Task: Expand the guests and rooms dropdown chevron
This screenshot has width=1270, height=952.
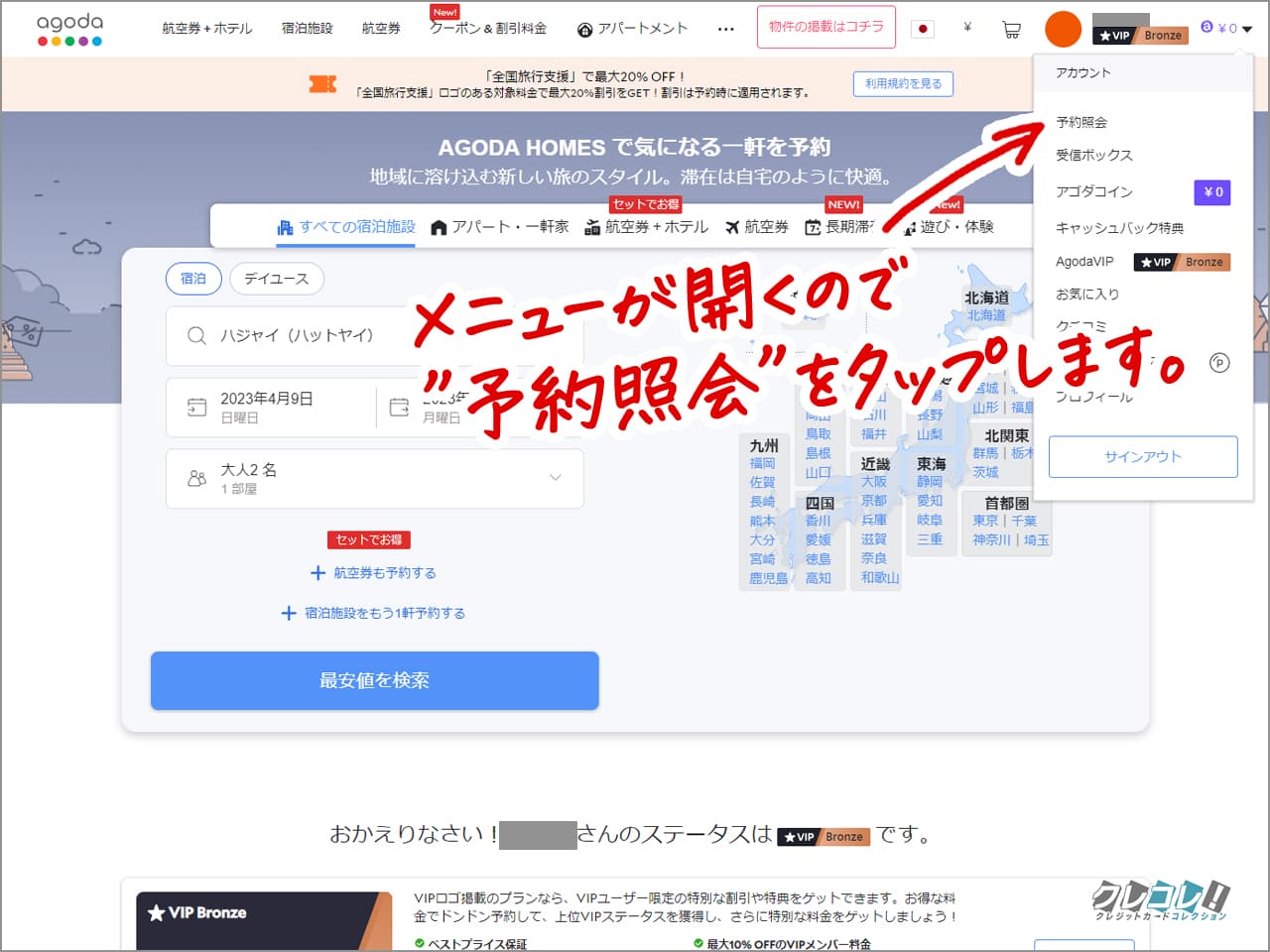Action: pyautogui.click(x=556, y=477)
